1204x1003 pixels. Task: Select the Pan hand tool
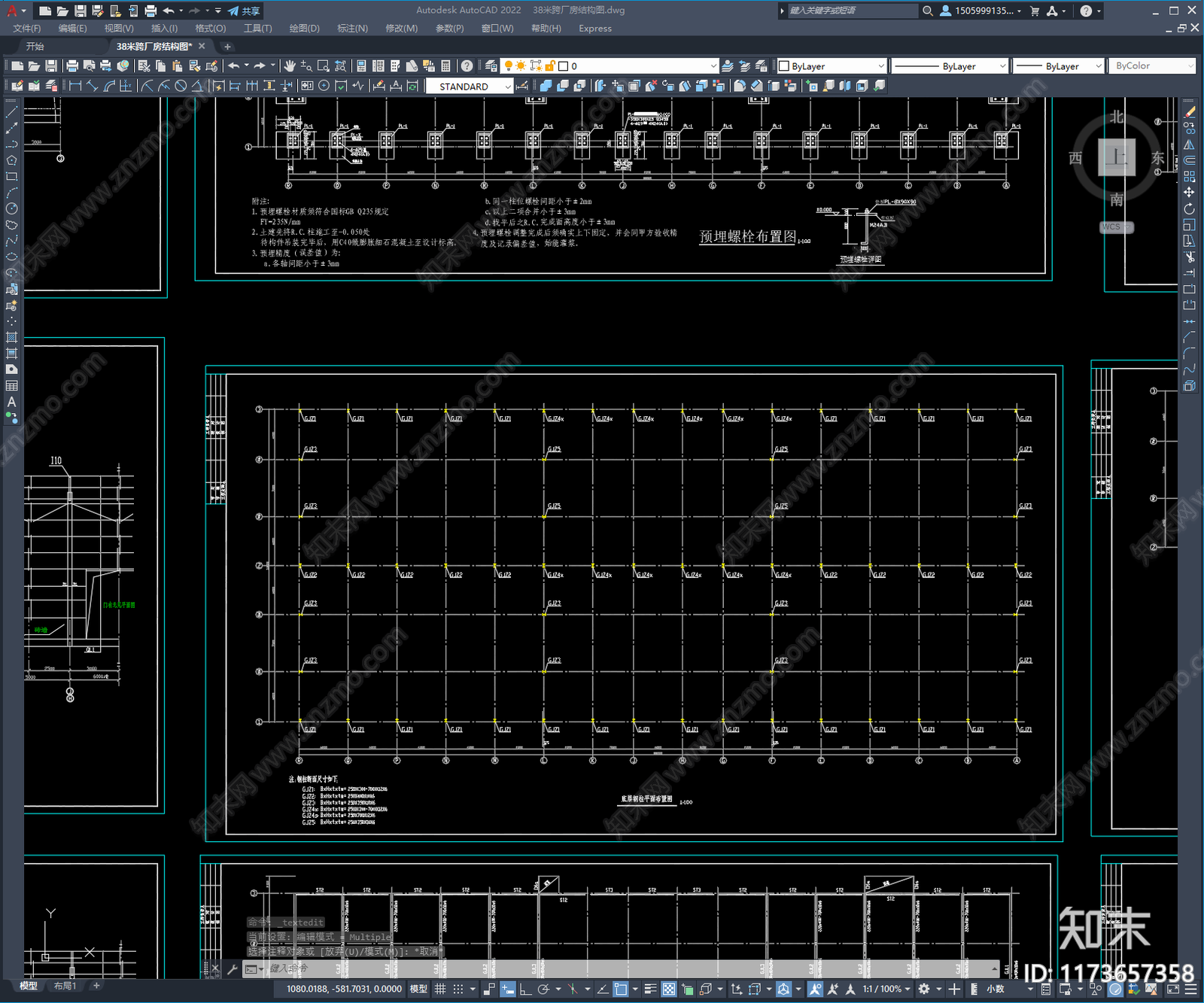tap(290, 66)
